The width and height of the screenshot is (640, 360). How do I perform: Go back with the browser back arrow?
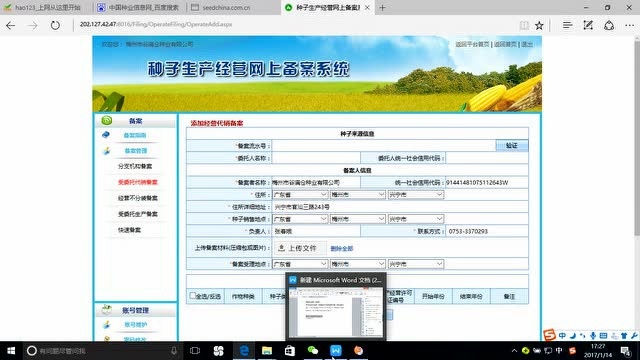(x=11, y=25)
